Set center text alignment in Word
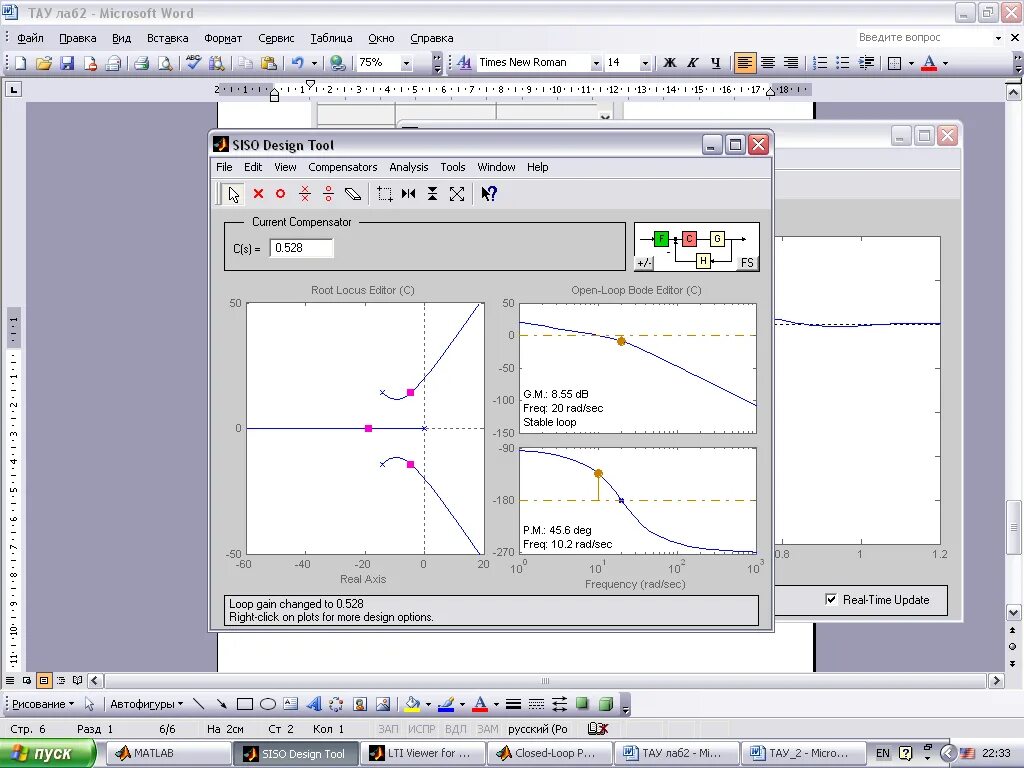Viewport: 1024px width, 768px height. pos(768,63)
